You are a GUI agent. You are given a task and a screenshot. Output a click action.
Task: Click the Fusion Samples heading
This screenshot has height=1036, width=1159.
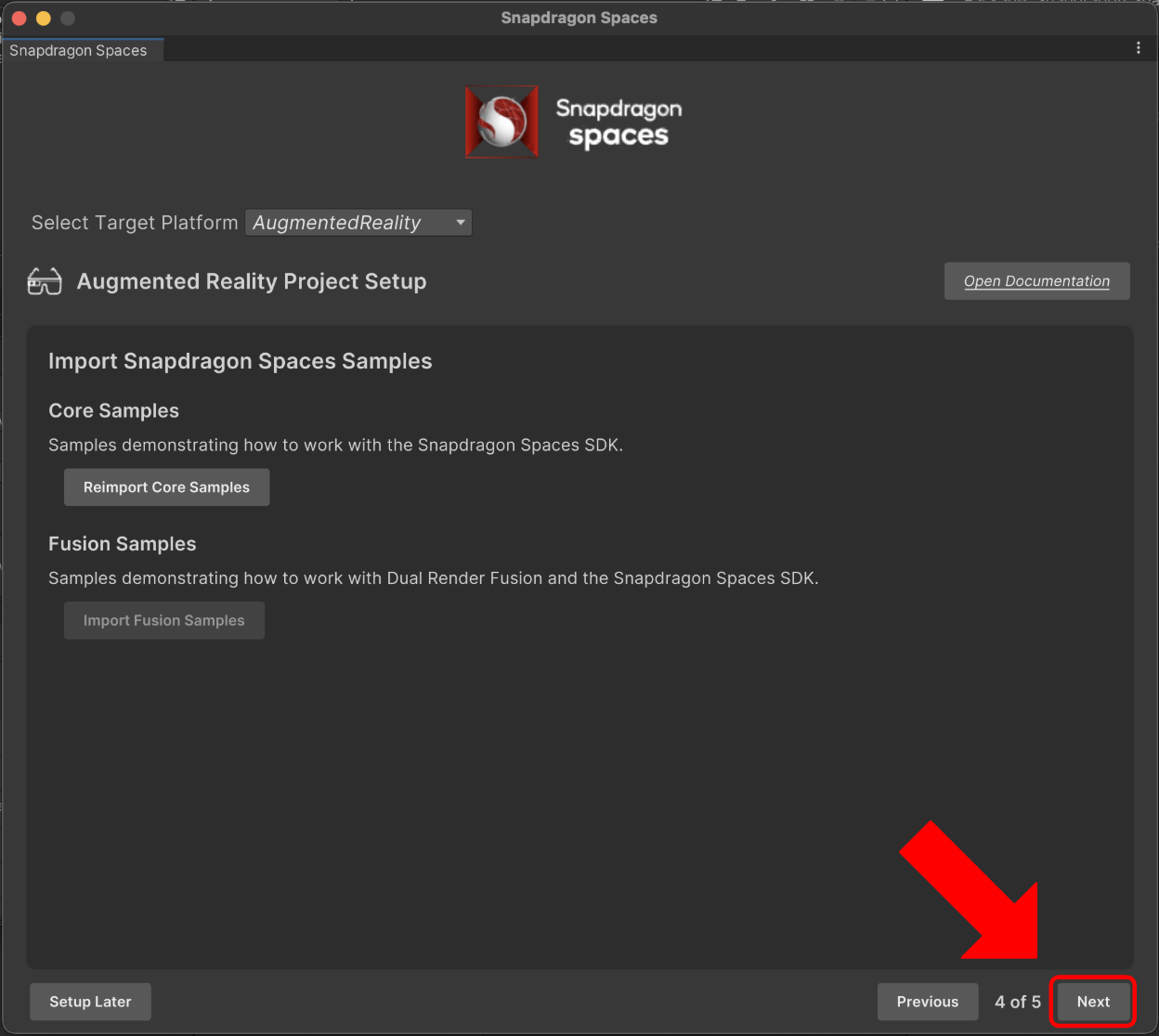[123, 544]
